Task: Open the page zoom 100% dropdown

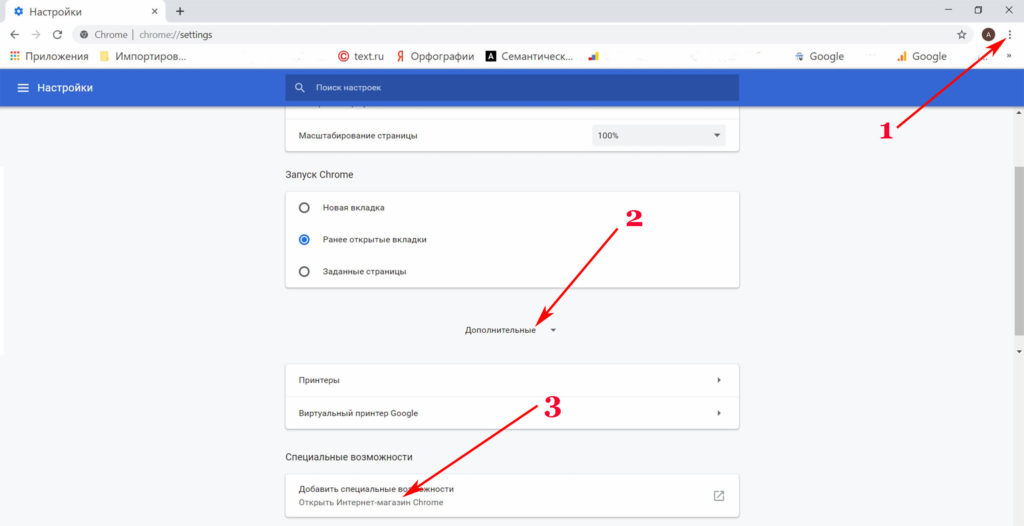Action: tap(659, 135)
